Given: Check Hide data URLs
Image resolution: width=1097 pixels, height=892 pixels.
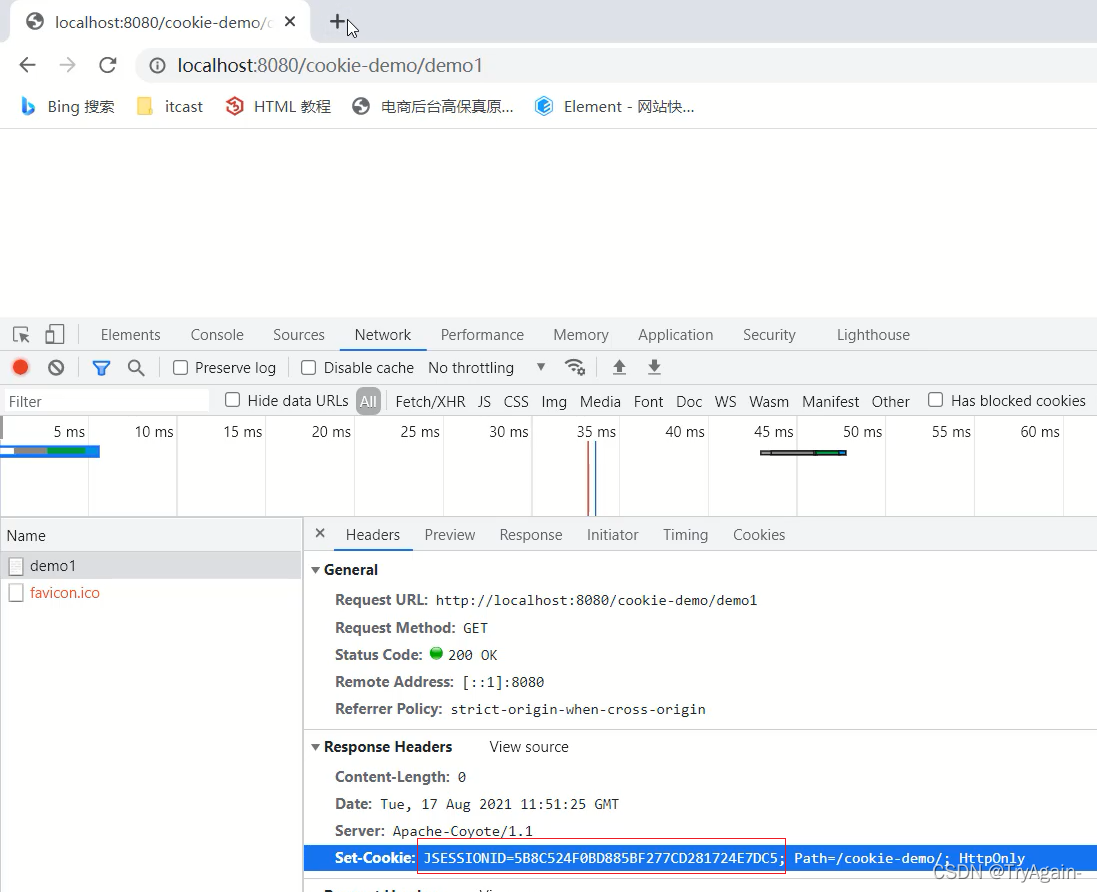Looking at the screenshot, I should click(x=232, y=399).
